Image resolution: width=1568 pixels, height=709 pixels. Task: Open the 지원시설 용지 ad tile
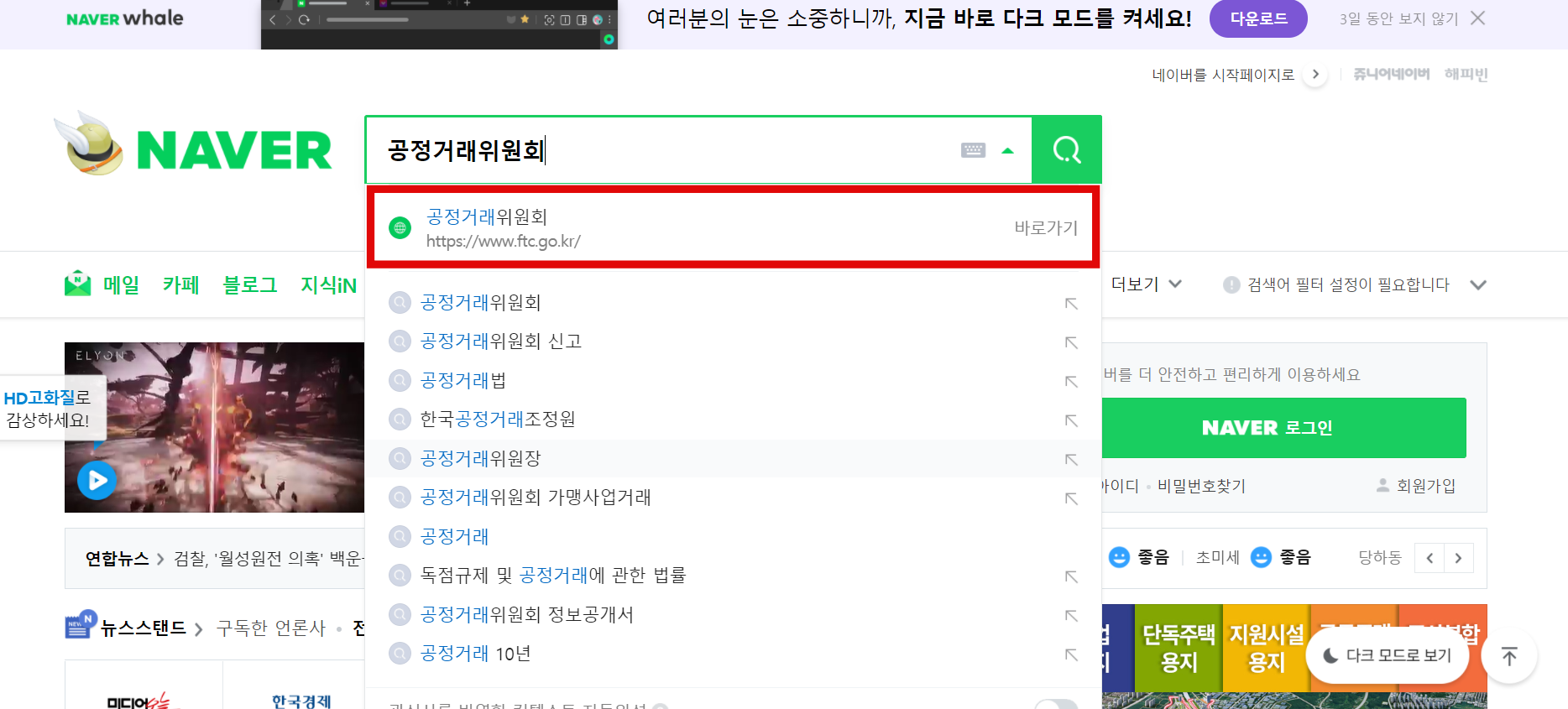(1267, 648)
